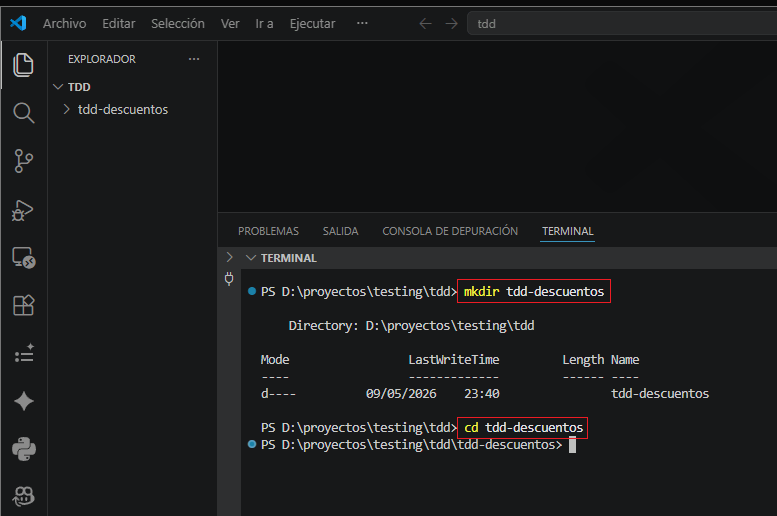Click the Mode column header in terminal
Image resolution: width=777 pixels, height=516 pixels.
point(275,359)
